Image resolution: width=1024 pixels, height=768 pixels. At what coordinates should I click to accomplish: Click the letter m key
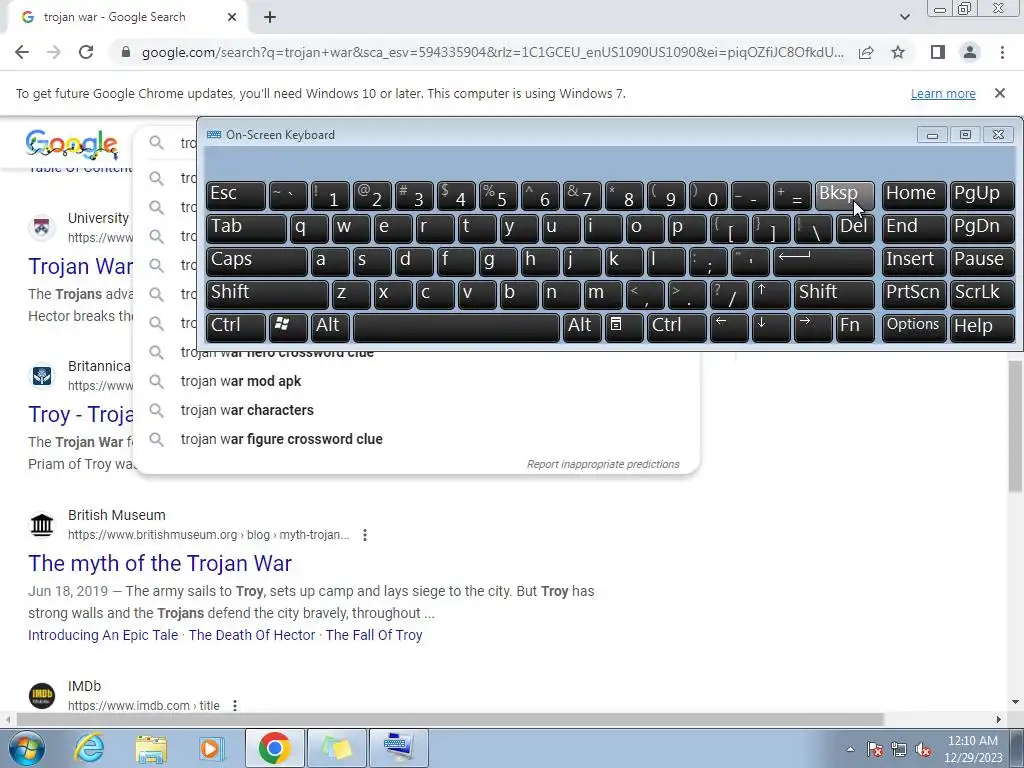[603, 294]
